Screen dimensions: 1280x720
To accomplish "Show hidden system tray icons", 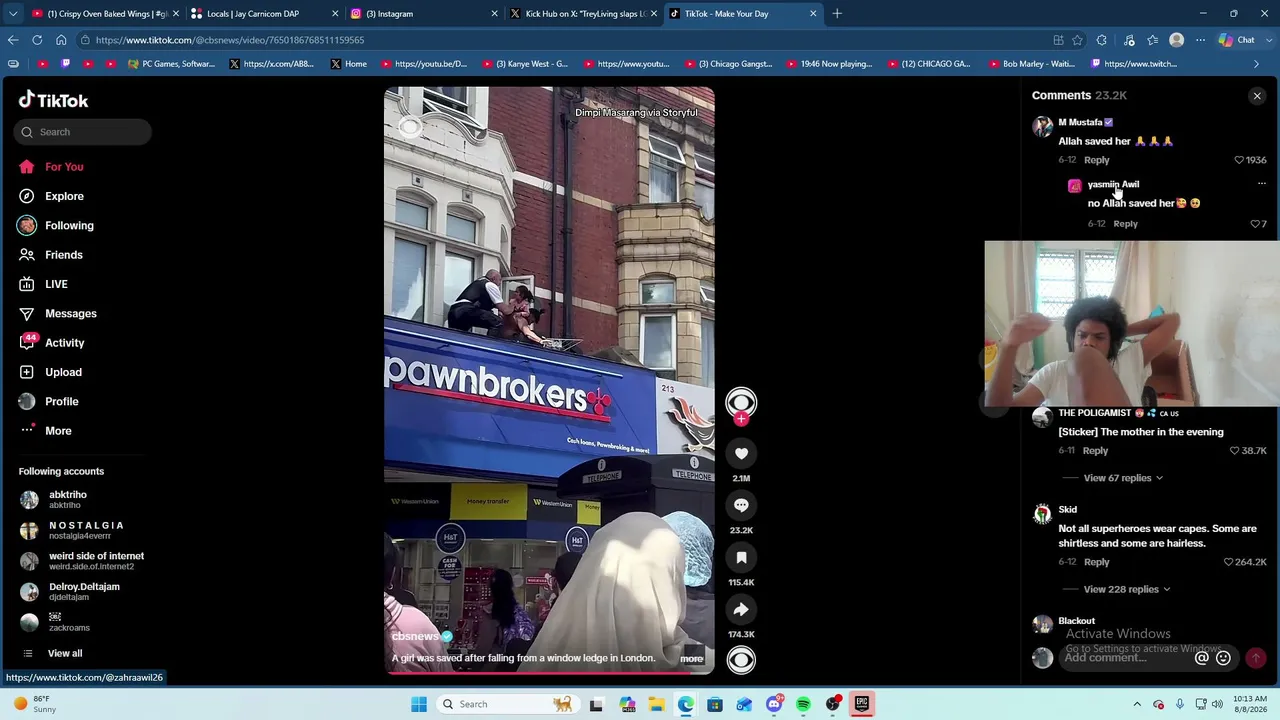I will point(1137,704).
